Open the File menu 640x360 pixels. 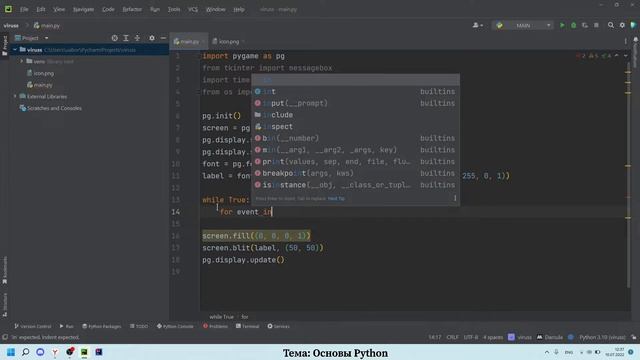[24, 9]
